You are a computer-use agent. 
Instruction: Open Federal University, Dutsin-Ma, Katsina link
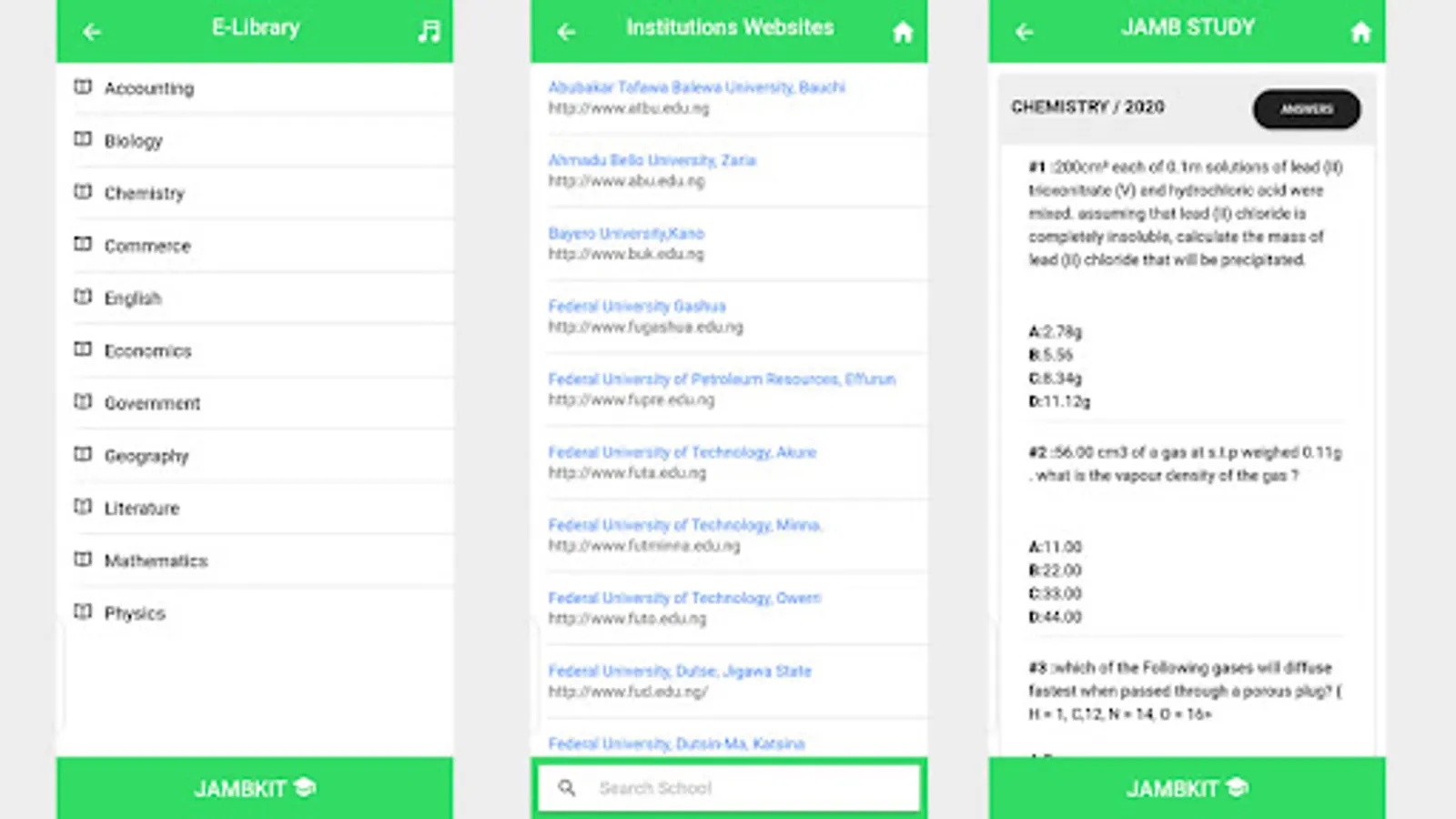(x=676, y=743)
